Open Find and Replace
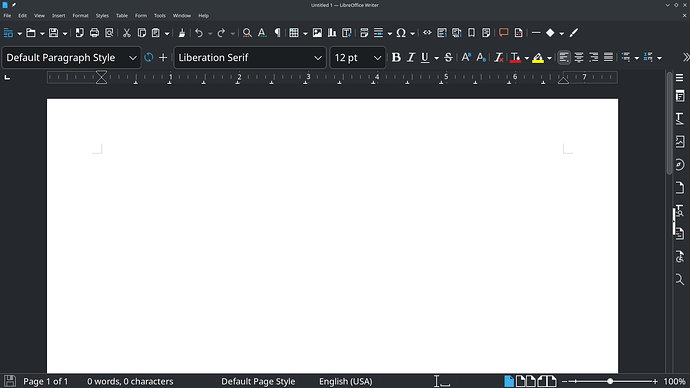Image resolution: width=690 pixels, height=388 pixels. (247, 33)
